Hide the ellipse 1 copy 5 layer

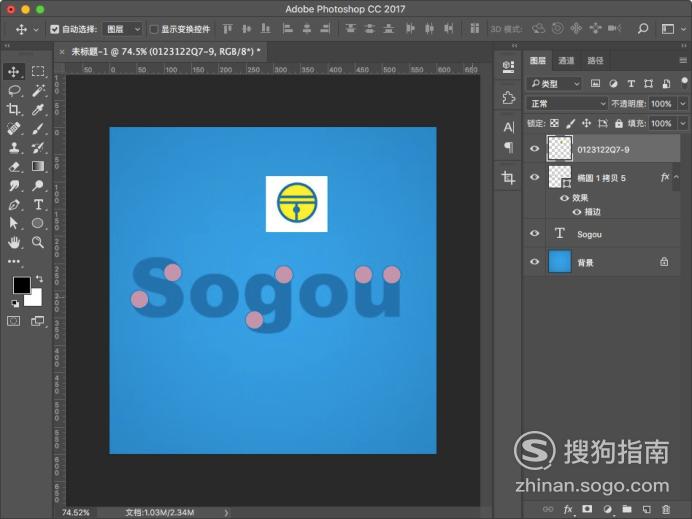pyautogui.click(x=534, y=177)
